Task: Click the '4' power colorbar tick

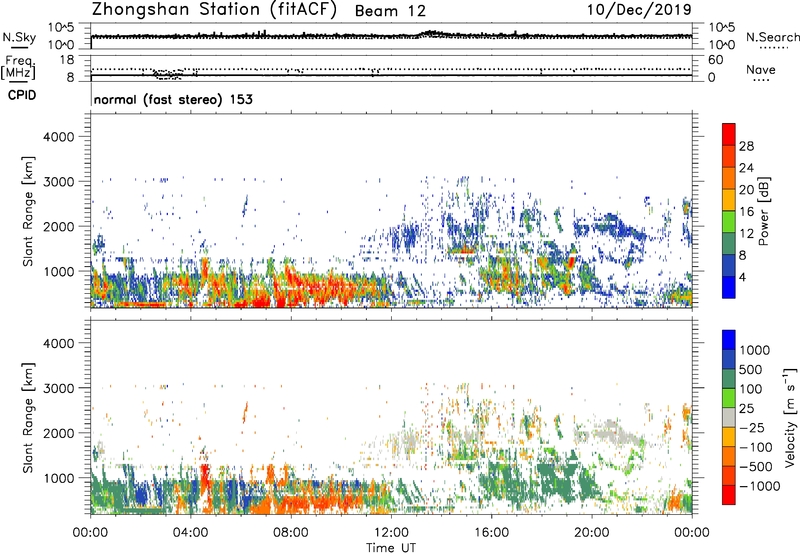Action: pyautogui.click(x=743, y=277)
